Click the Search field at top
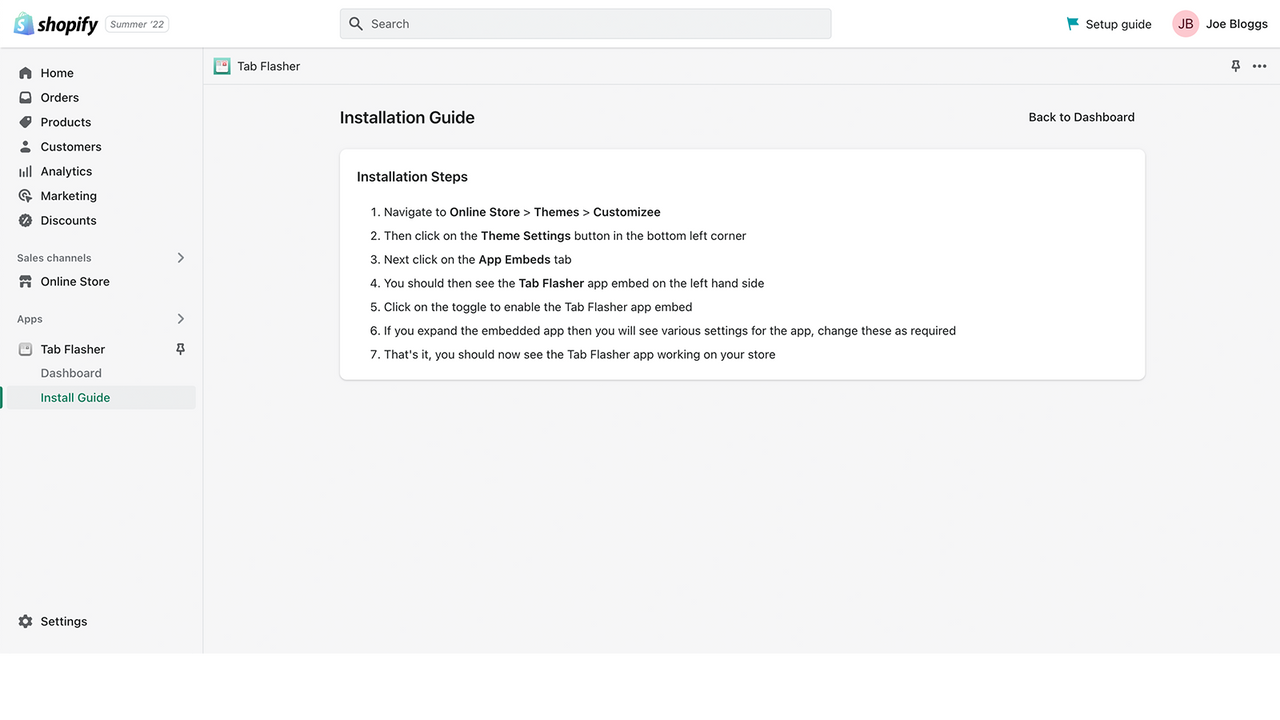The image size is (1280, 720). pyautogui.click(x=585, y=23)
